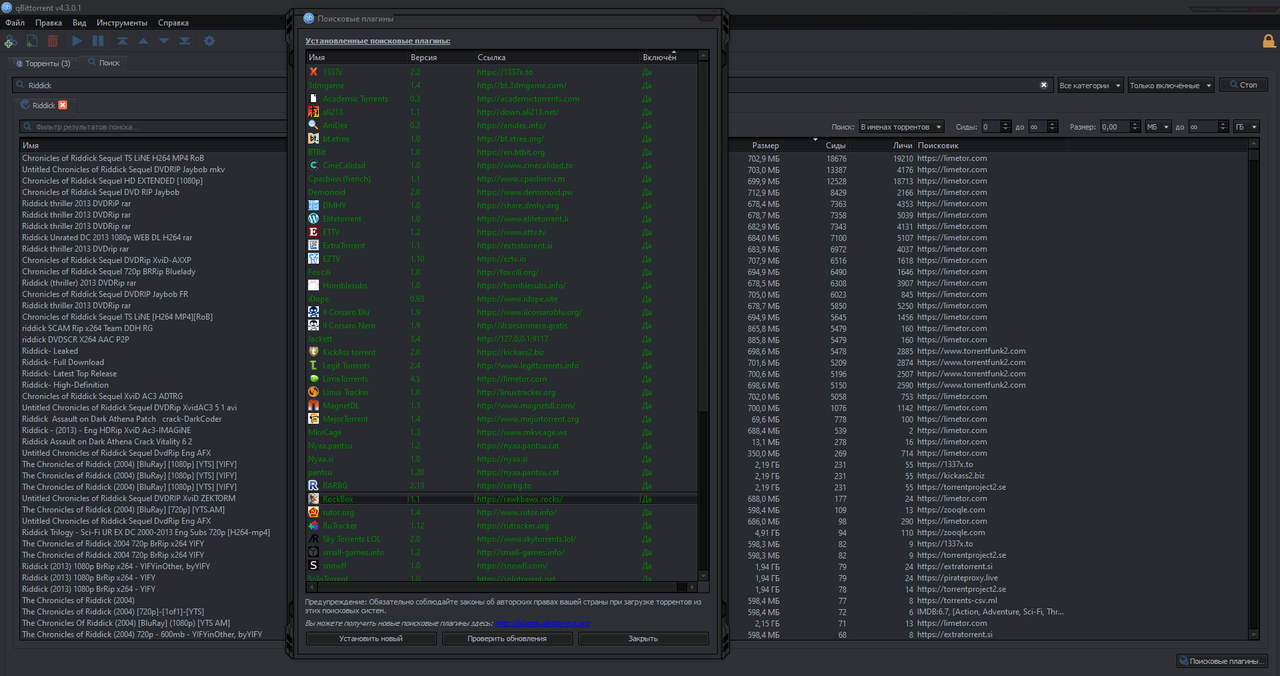Switch to the Торренты (3) tab
This screenshot has width=1280, height=676.
(x=42, y=63)
